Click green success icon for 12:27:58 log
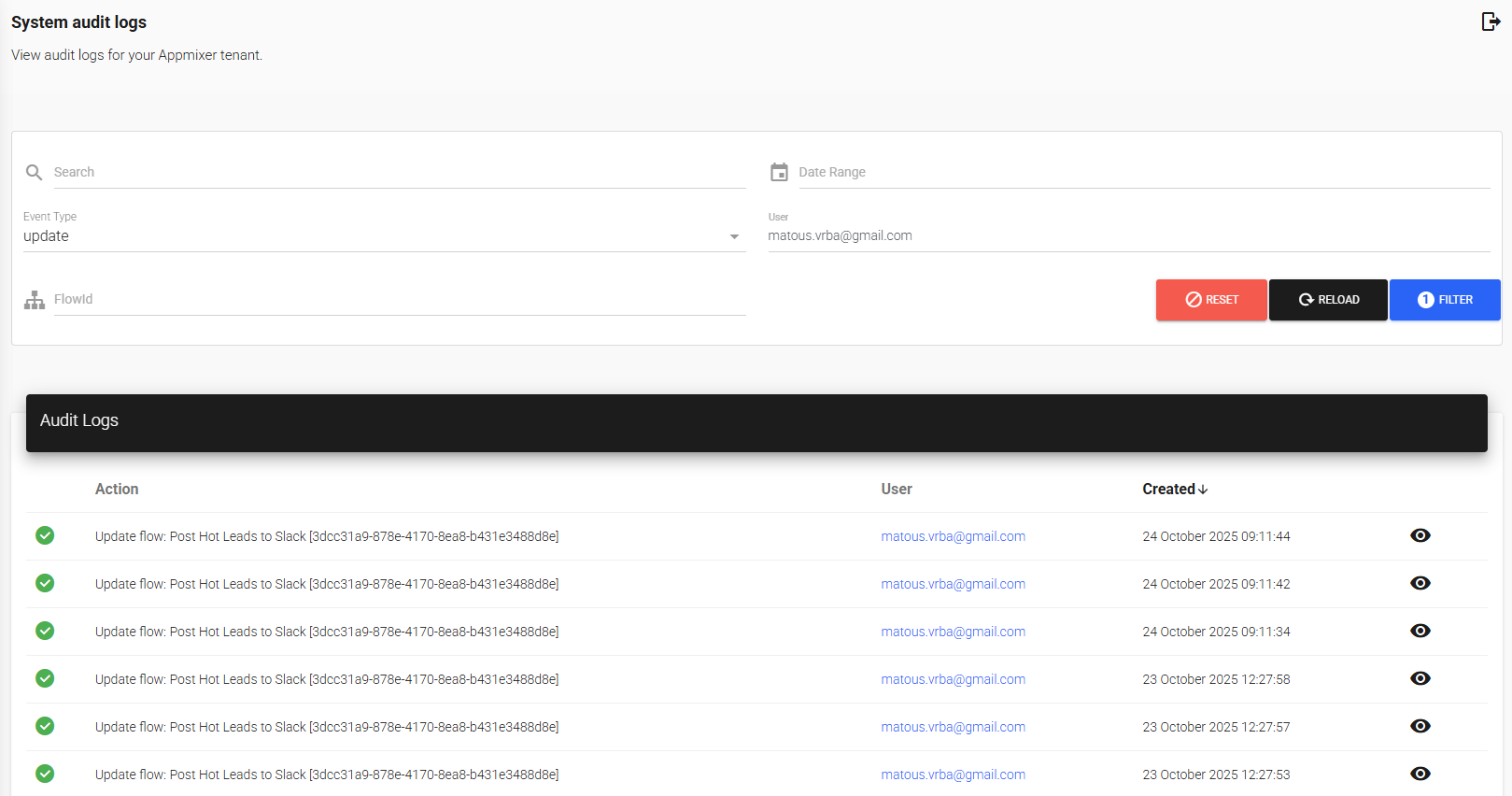 pyautogui.click(x=45, y=678)
